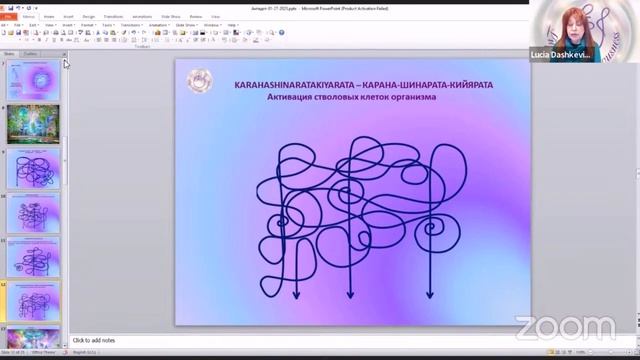Click Redo in the quick access toolbar
The image size is (640, 360).
[x=29, y=8]
